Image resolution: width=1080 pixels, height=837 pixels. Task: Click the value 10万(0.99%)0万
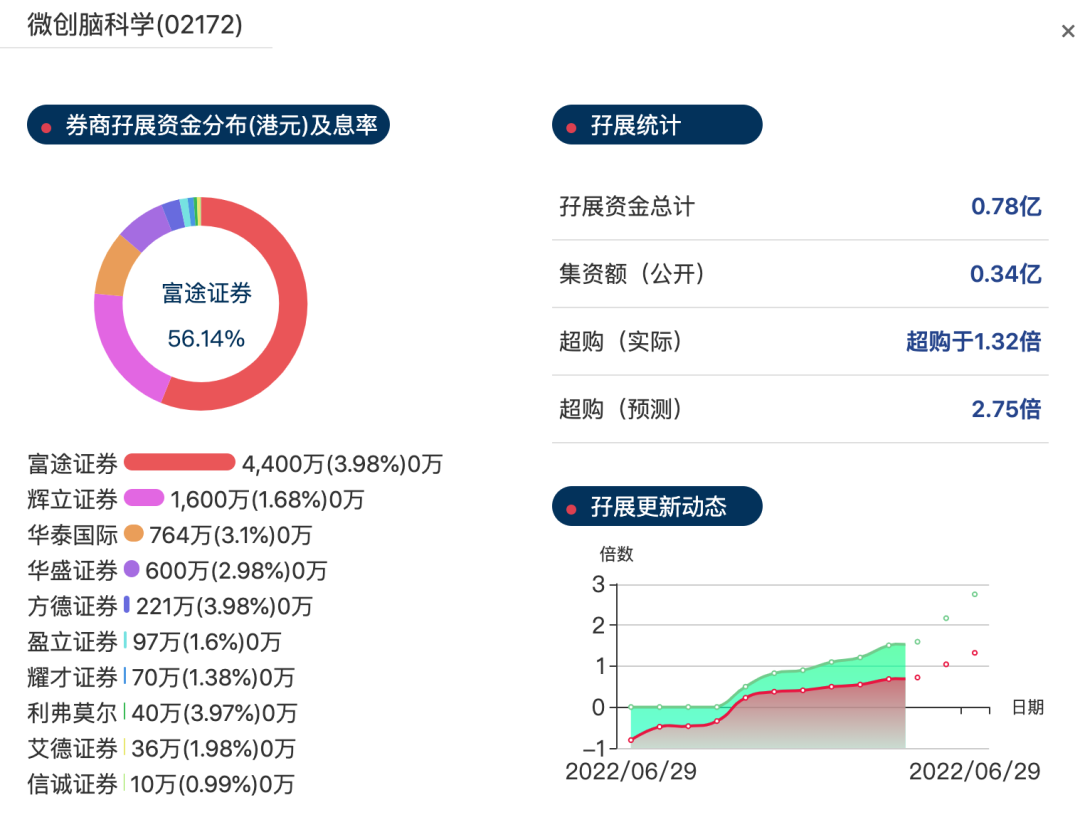pos(212,785)
